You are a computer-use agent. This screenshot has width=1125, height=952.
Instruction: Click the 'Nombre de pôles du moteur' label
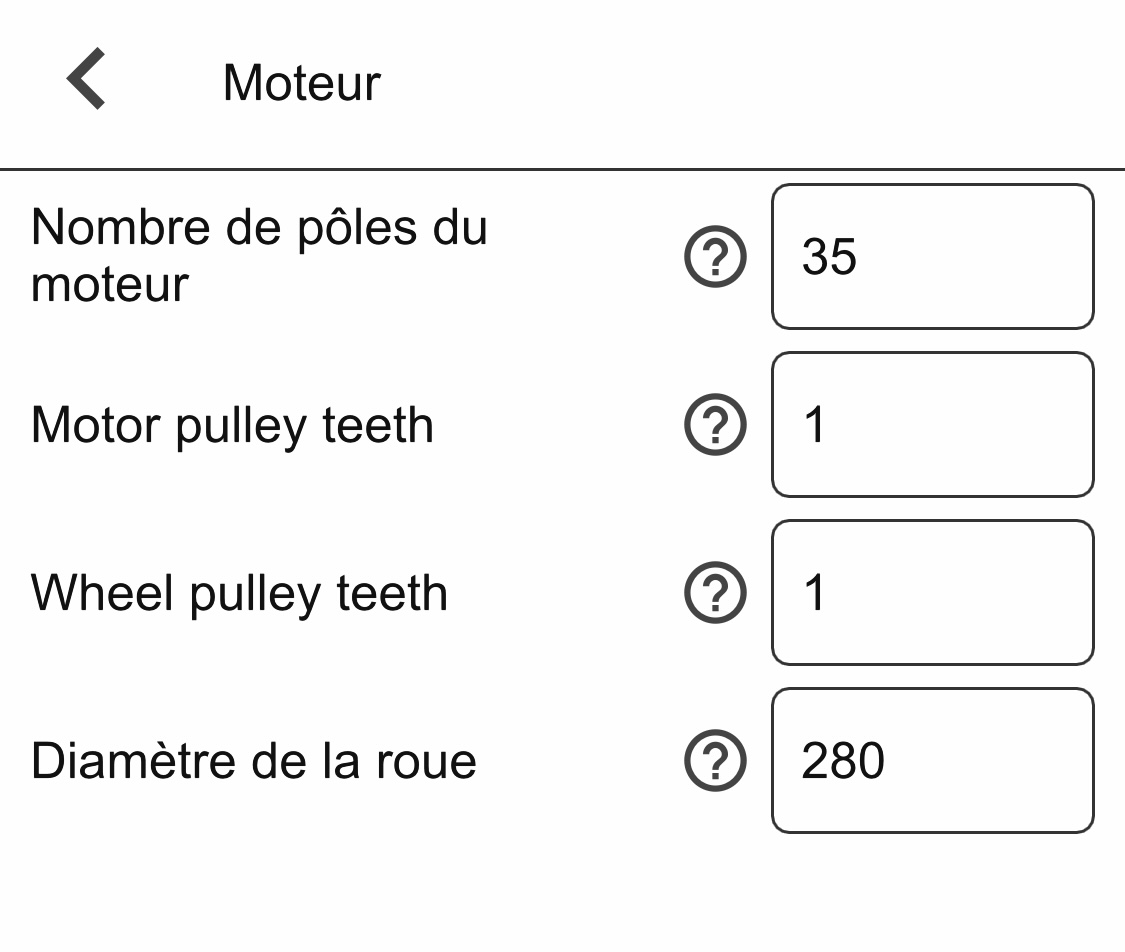pos(259,255)
